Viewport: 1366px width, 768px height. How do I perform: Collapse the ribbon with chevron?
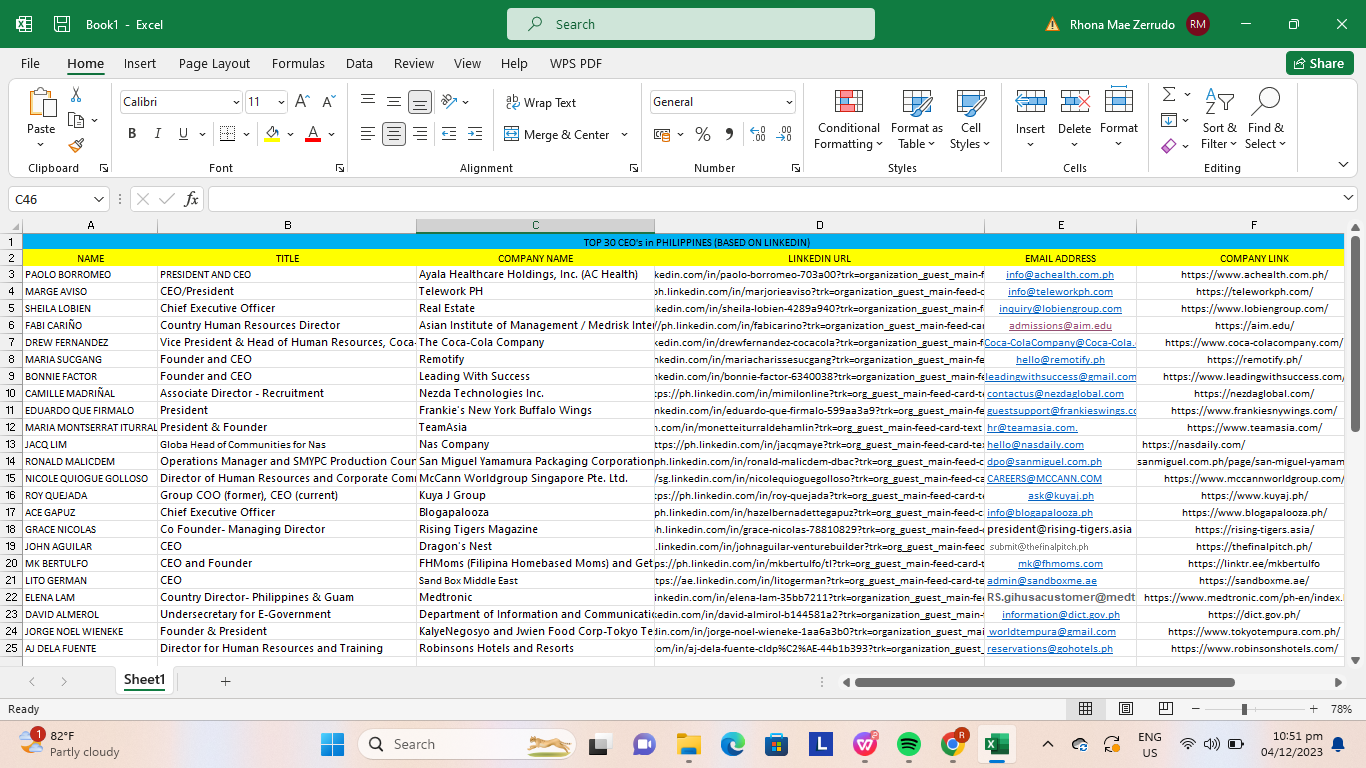(x=1343, y=165)
